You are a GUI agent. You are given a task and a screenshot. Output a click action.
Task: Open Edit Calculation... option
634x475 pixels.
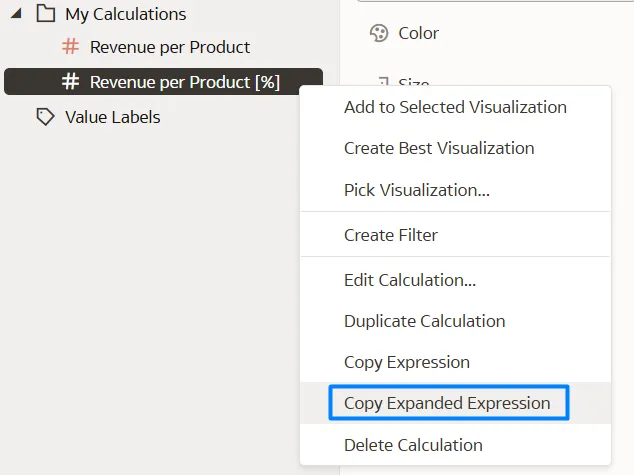click(x=410, y=281)
